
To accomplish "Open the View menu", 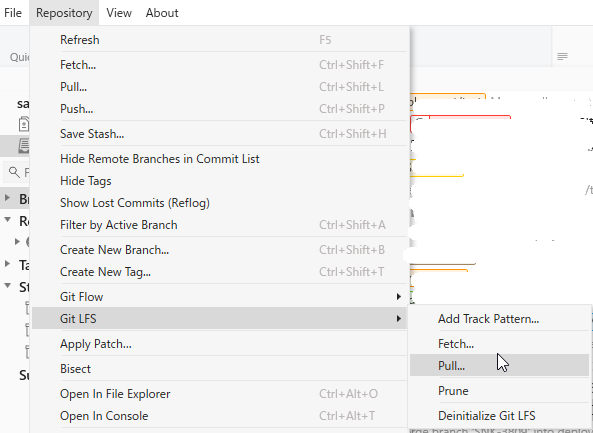I will click(x=119, y=13).
